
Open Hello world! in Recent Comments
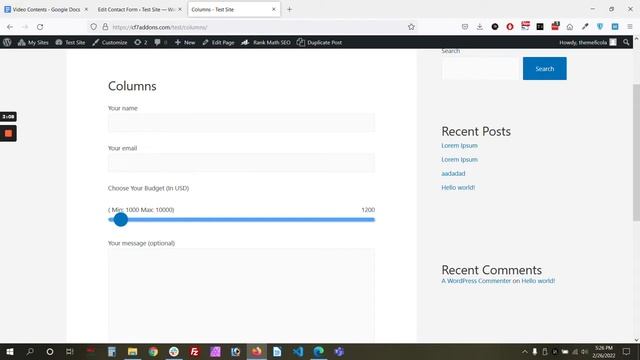(538, 281)
